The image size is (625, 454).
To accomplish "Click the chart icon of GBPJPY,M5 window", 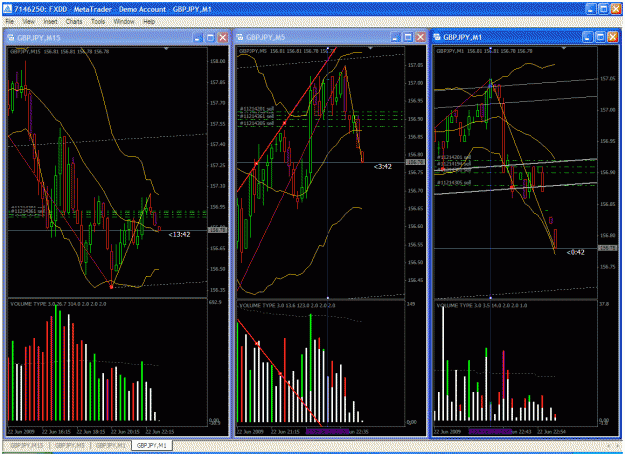I will (x=240, y=37).
